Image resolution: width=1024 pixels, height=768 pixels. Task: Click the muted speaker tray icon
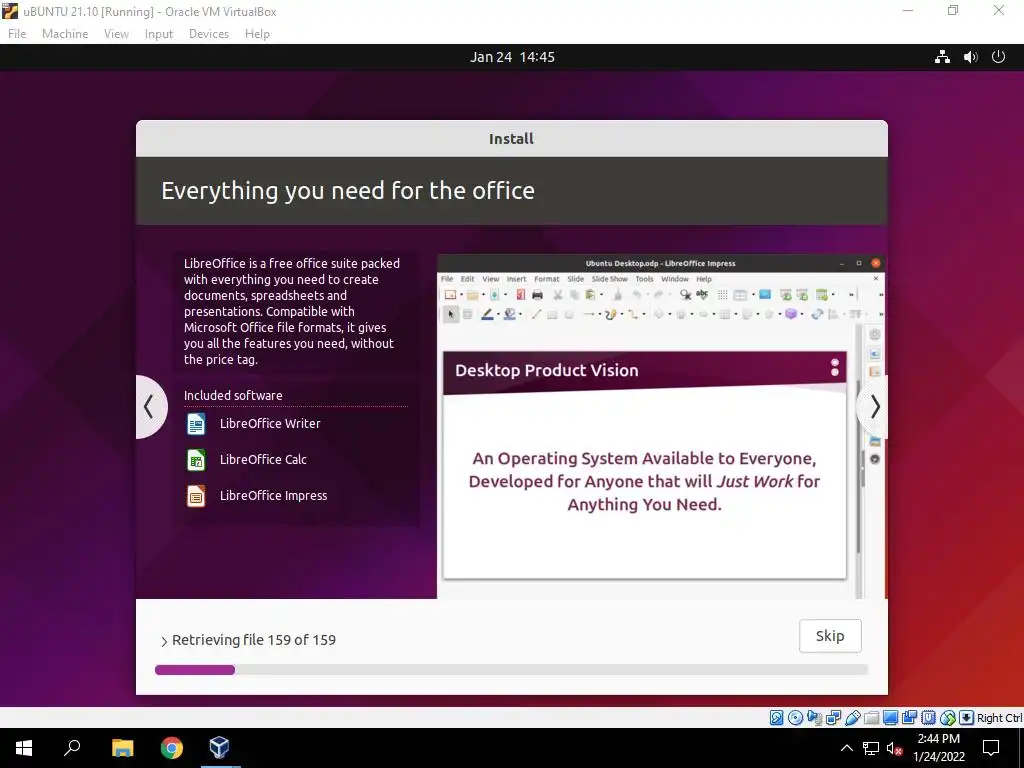[x=895, y=748]
